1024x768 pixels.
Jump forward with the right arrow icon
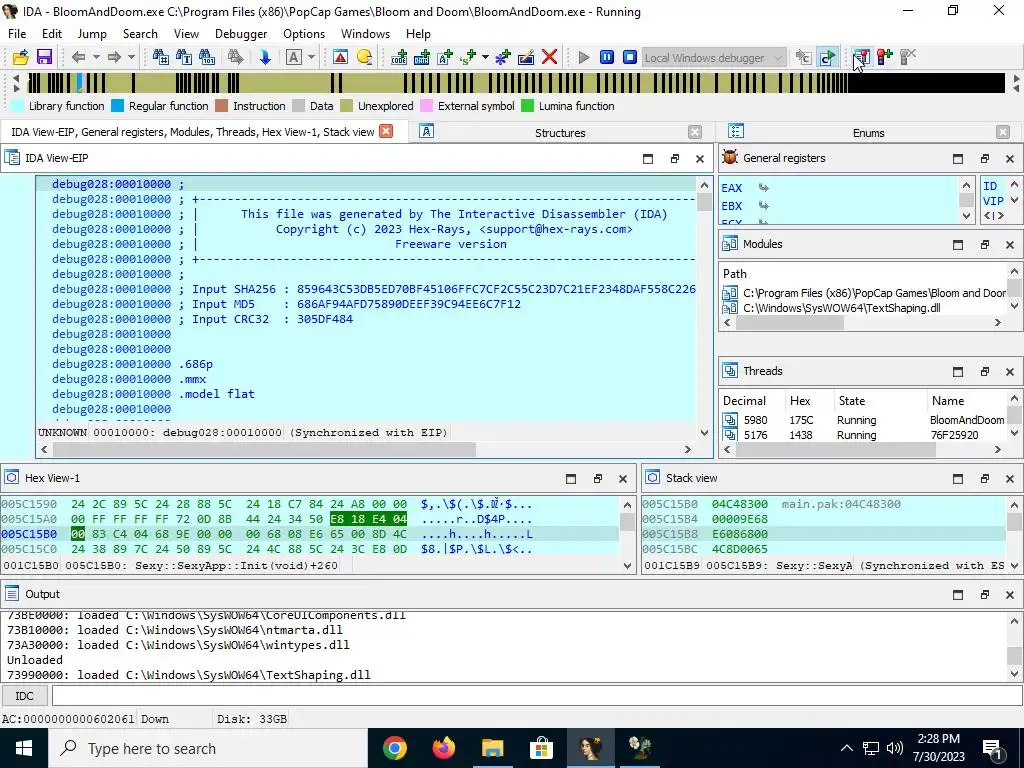(x=114, y=57)
